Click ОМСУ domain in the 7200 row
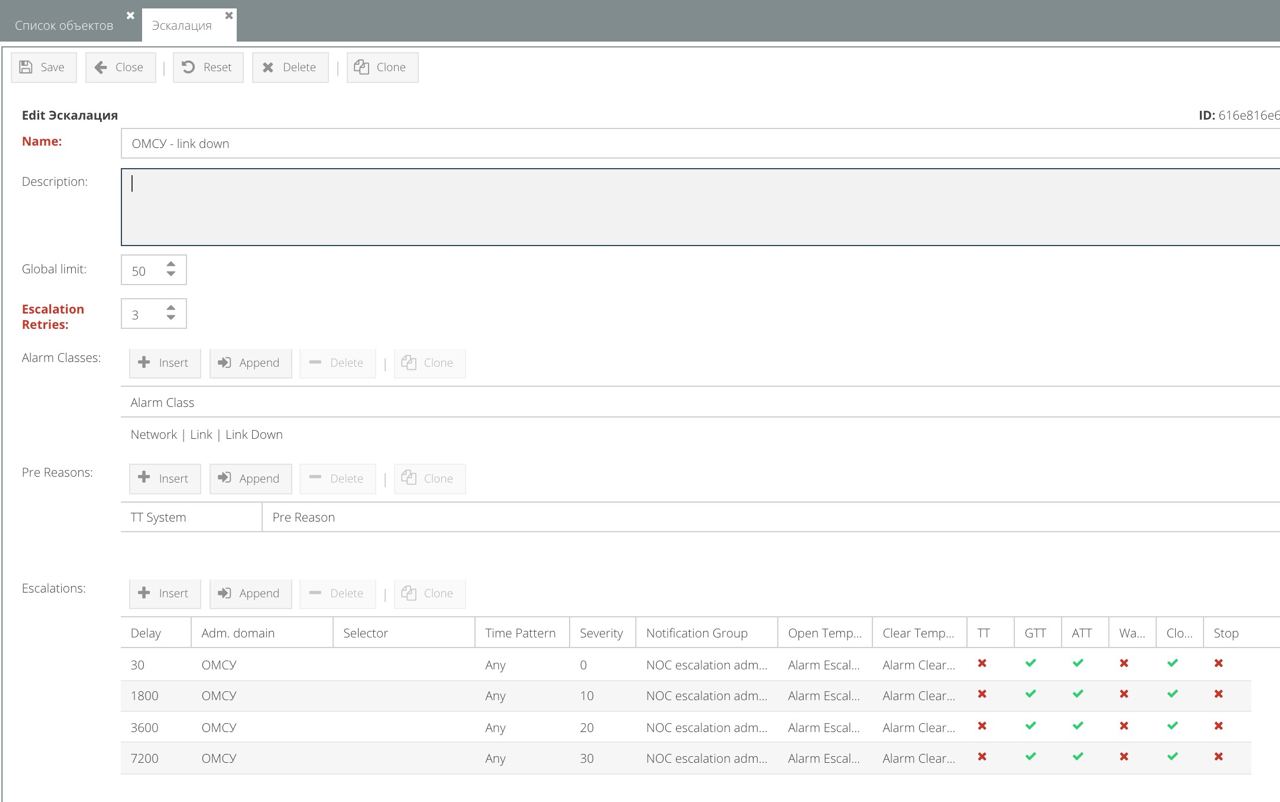 coord(262,758)
